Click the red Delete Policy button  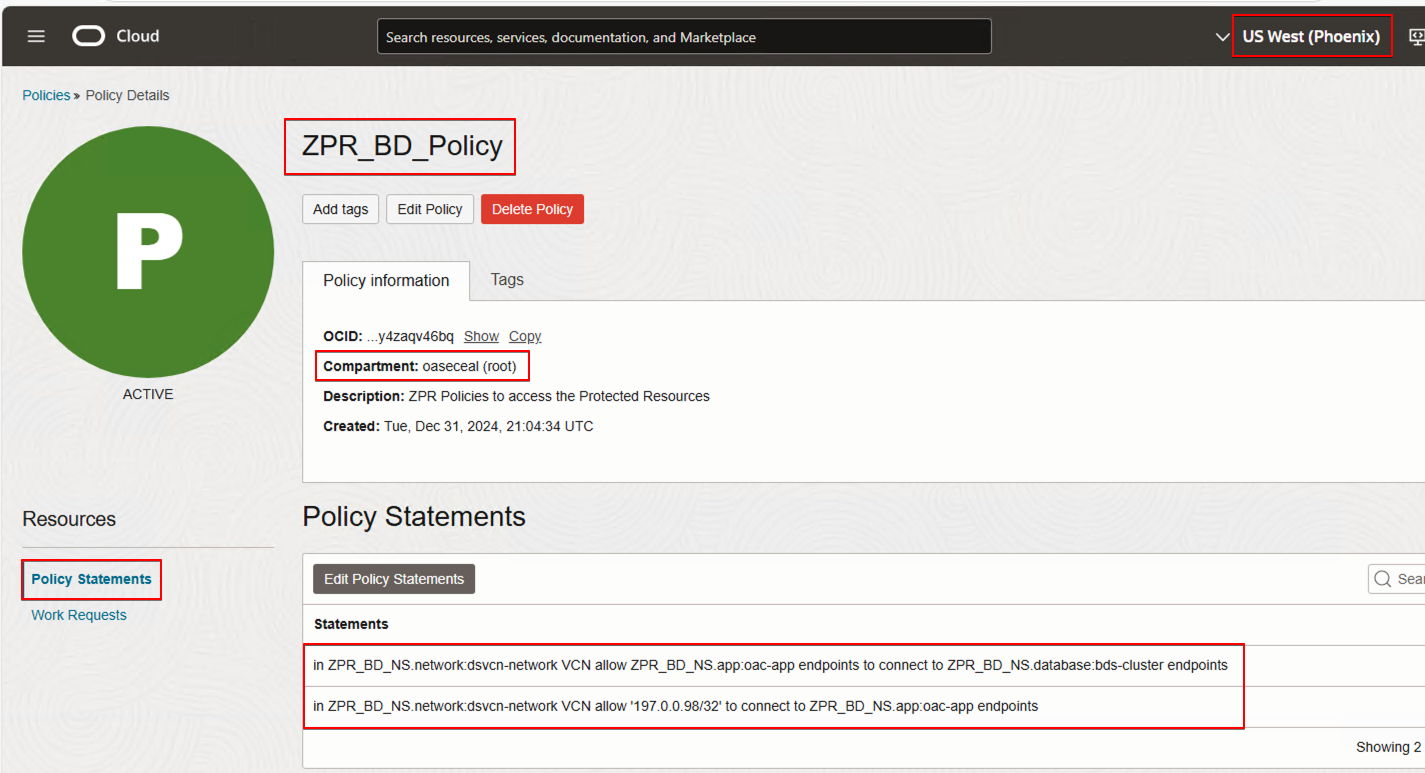tap(532, 209)
